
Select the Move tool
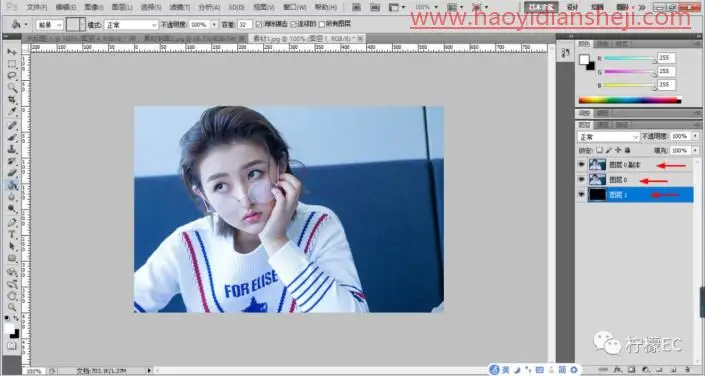[x=12, y=52]
